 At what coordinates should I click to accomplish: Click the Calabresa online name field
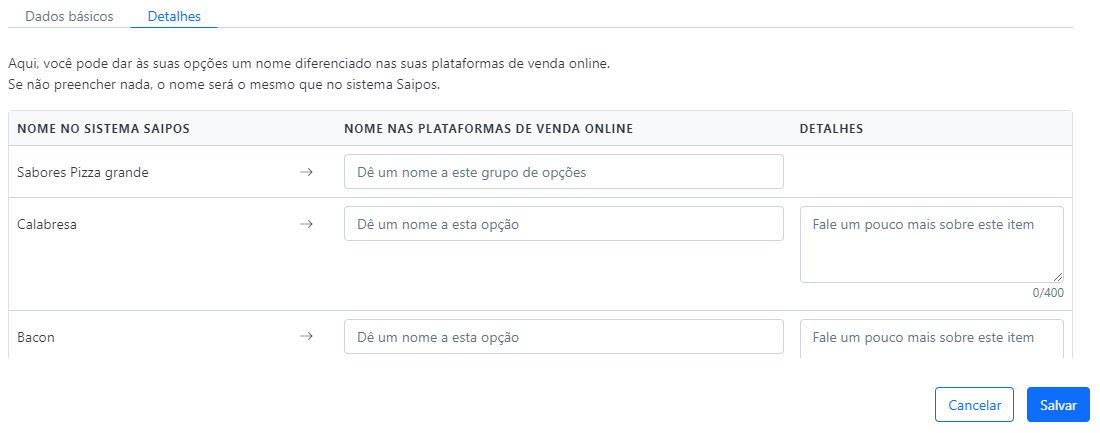coord(563,224)
